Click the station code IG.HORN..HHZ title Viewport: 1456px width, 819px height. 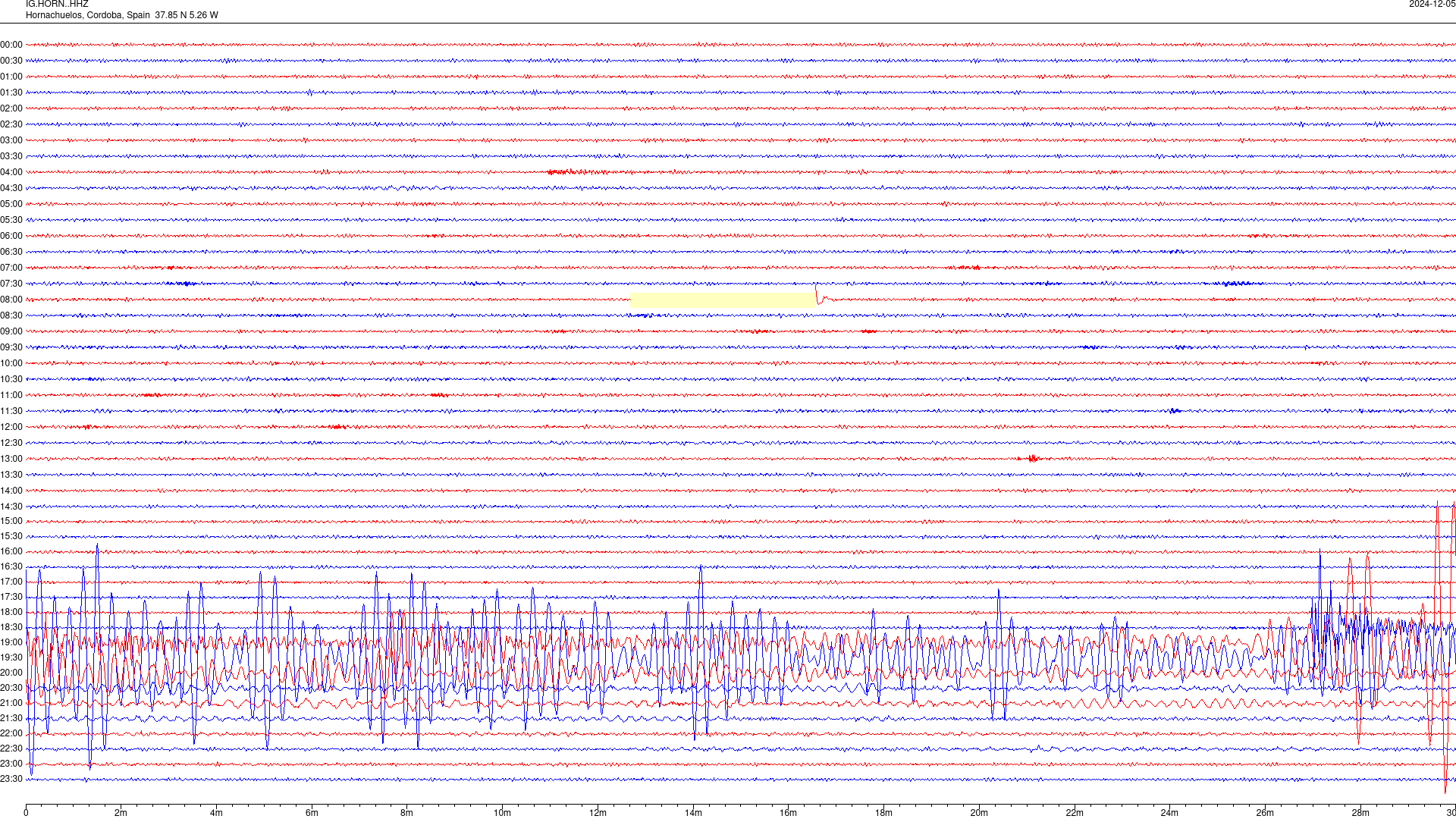tap(57, 5)
